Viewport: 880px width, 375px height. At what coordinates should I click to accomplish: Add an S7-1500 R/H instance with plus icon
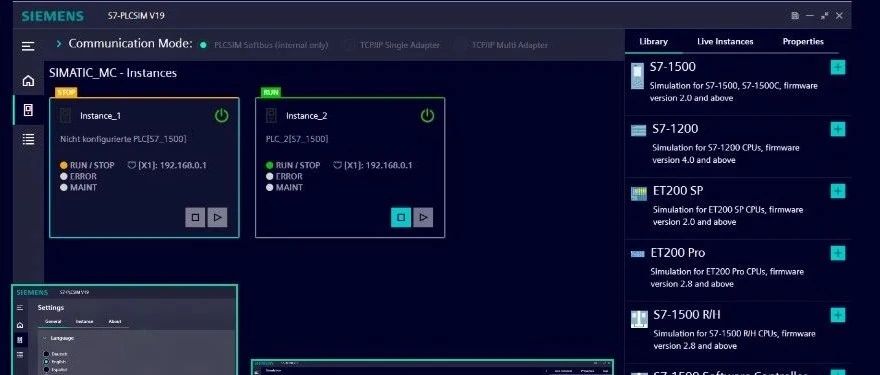837,315
